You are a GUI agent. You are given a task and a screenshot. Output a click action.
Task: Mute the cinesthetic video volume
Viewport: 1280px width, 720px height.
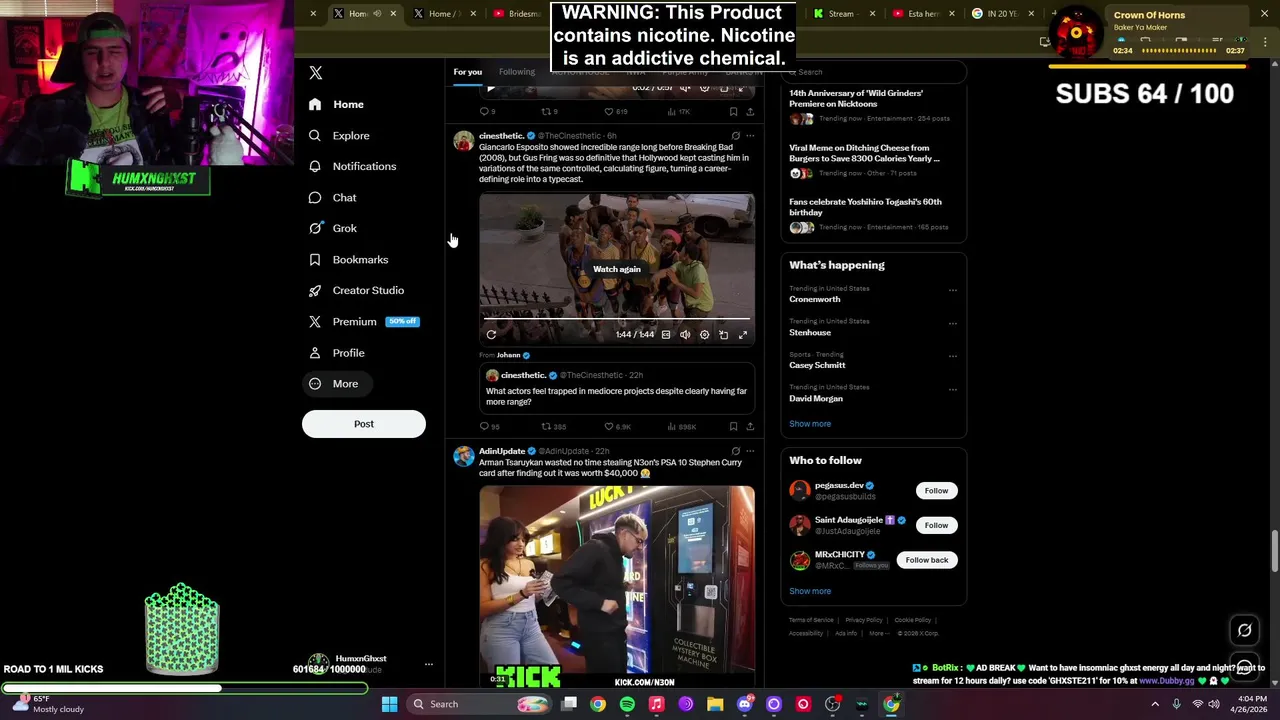pos(685,335)
